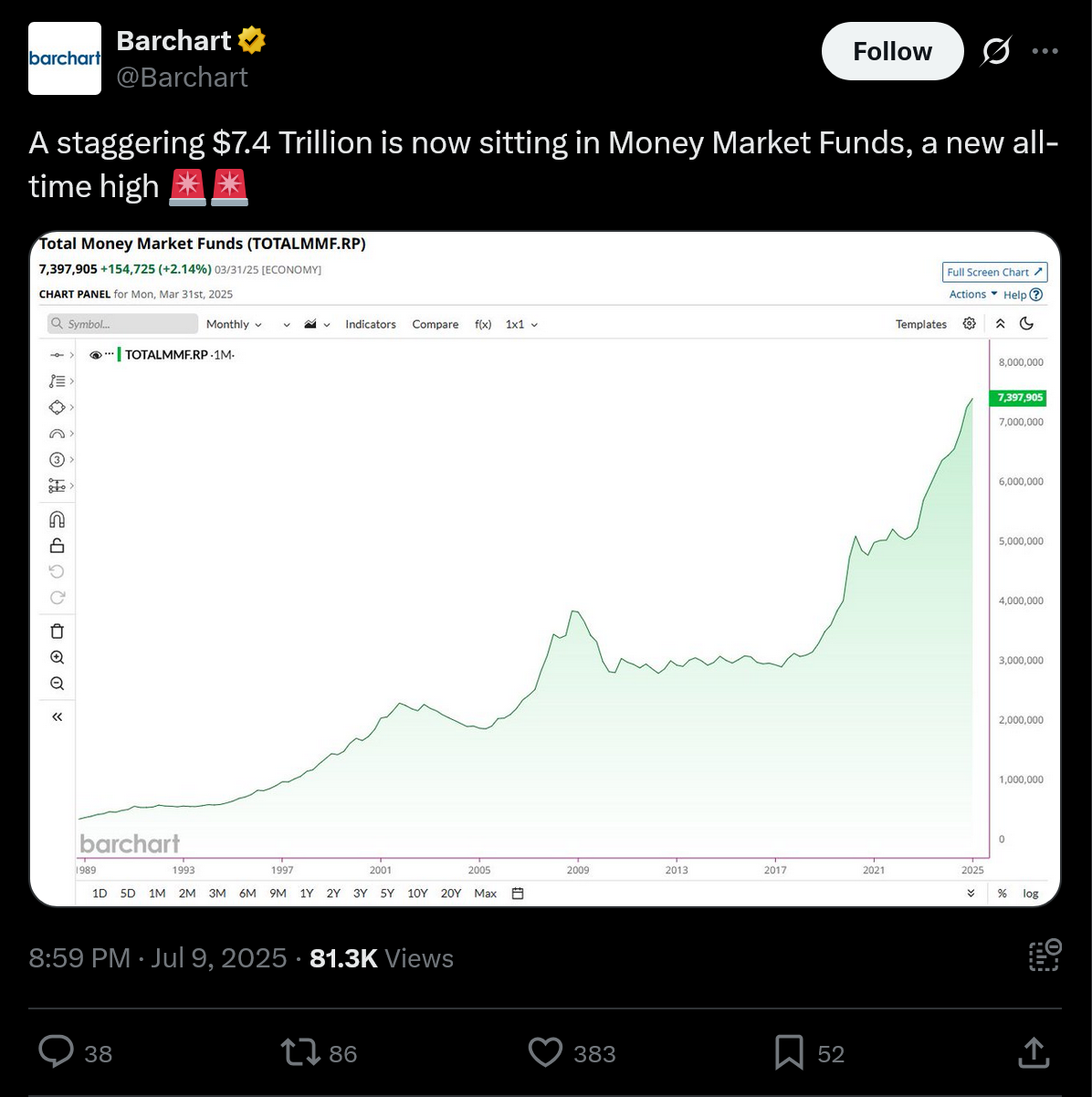Screen dimensions: 1092x1097
Task: Click the reply comment icon
Action: coord(57,1052)
